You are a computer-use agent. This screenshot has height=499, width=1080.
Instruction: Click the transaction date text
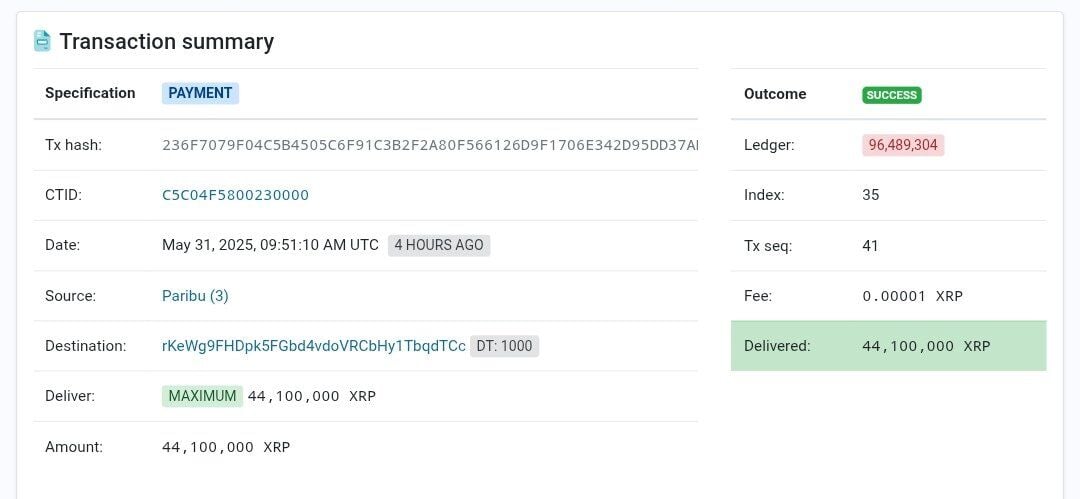coord(270,245)
